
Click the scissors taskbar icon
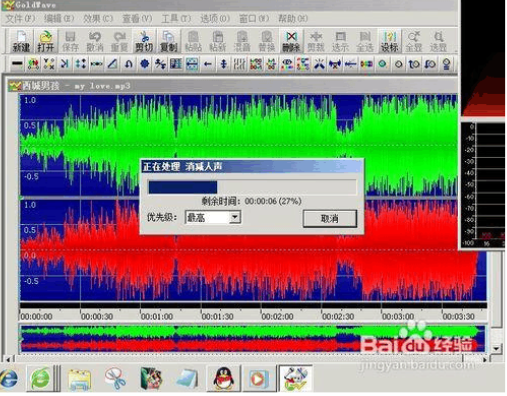[115, 378]
